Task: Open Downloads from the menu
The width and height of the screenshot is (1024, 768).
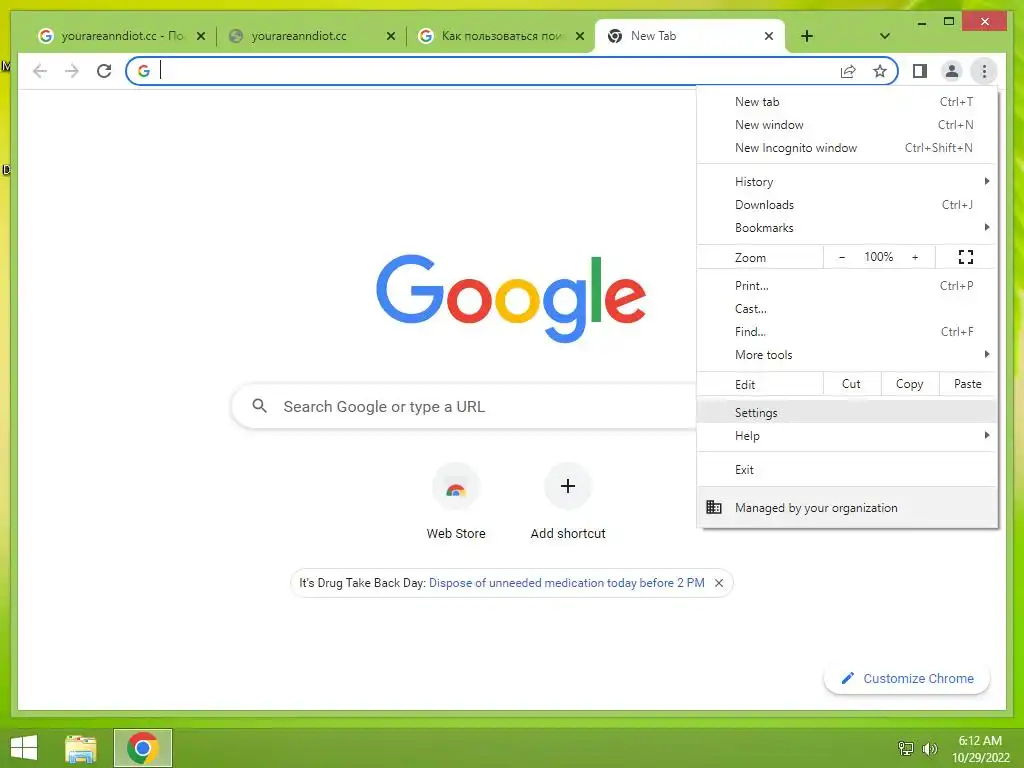Action: (846, 204)
